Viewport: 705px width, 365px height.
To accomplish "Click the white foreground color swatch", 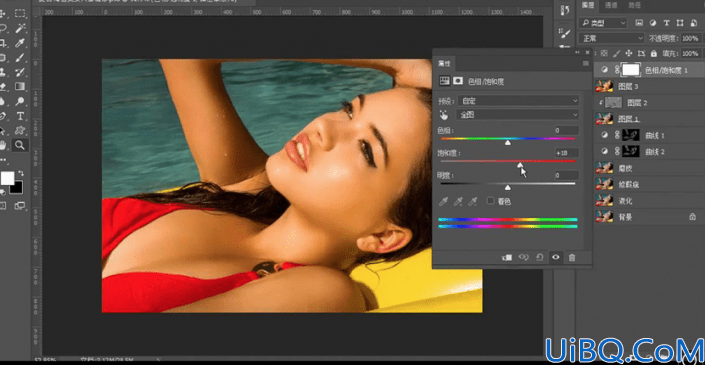I will [x=7, y=178].
